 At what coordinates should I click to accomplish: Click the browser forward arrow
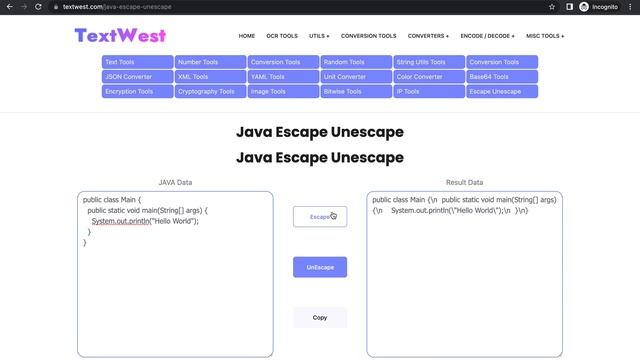tap(24, 7)
